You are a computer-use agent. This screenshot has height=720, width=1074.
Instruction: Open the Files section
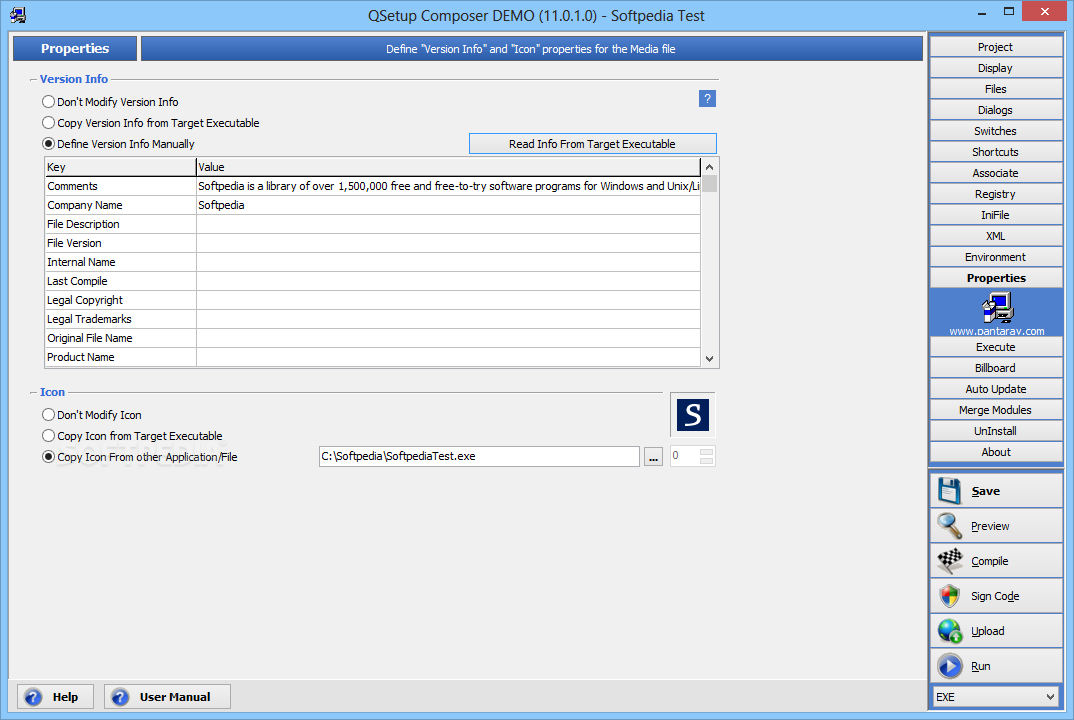[x=995, y=89]
